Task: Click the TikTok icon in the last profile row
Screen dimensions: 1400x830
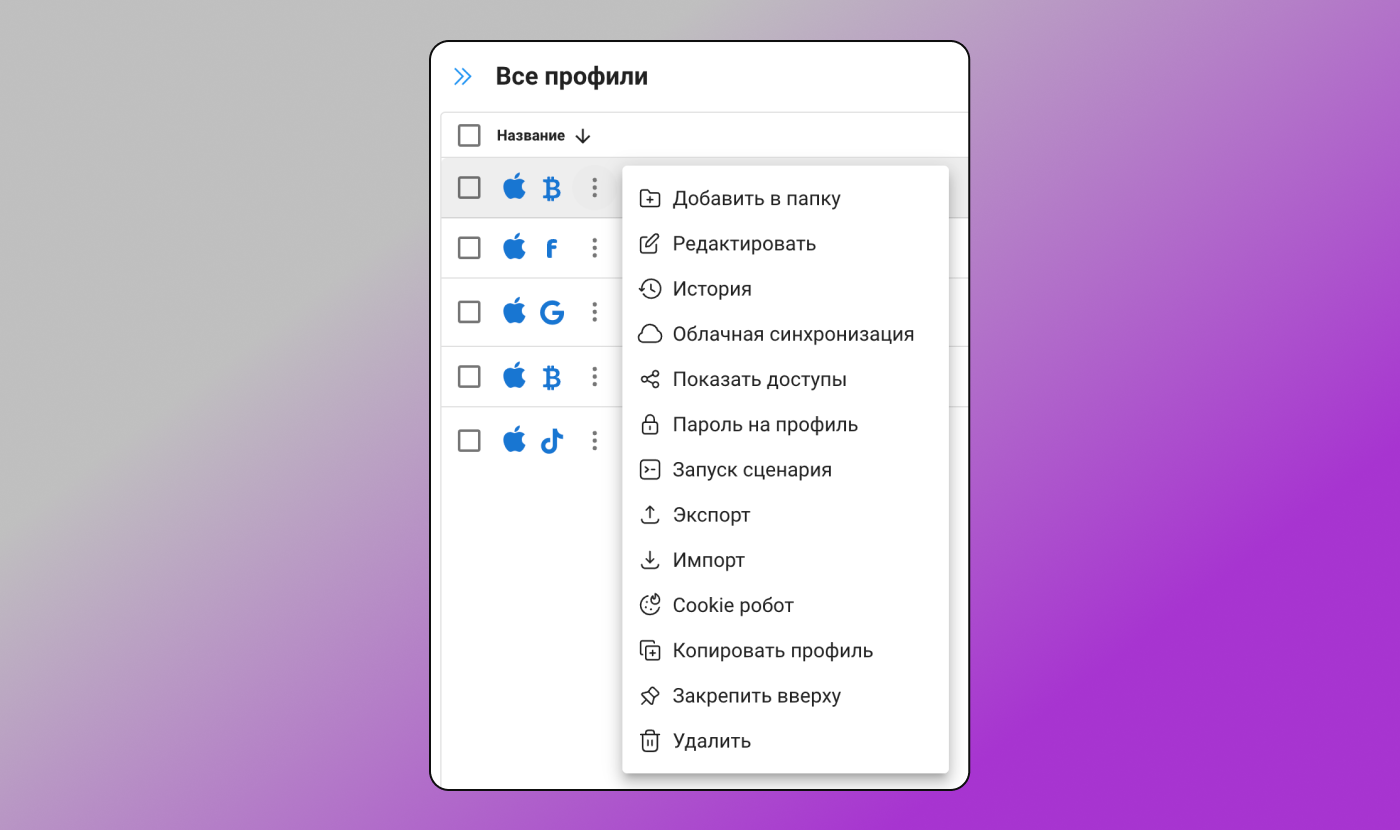Action: [552, 441]
